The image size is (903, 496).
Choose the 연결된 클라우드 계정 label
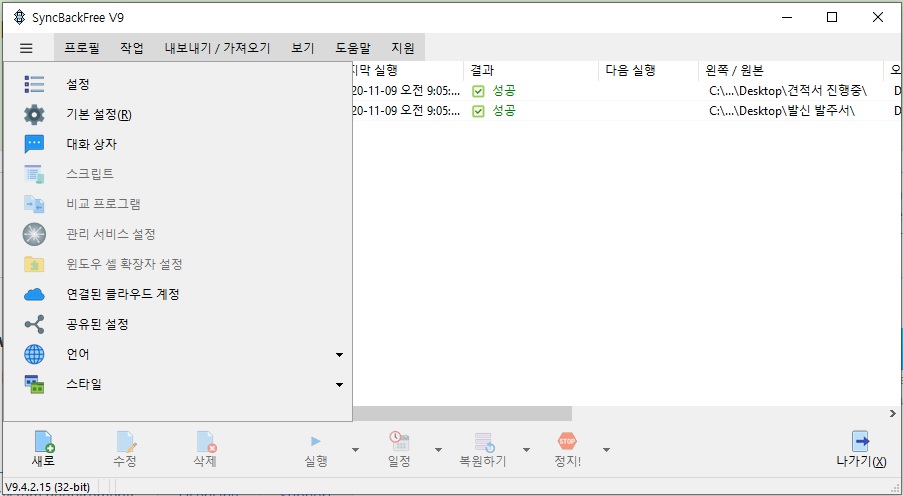[123, 294]
